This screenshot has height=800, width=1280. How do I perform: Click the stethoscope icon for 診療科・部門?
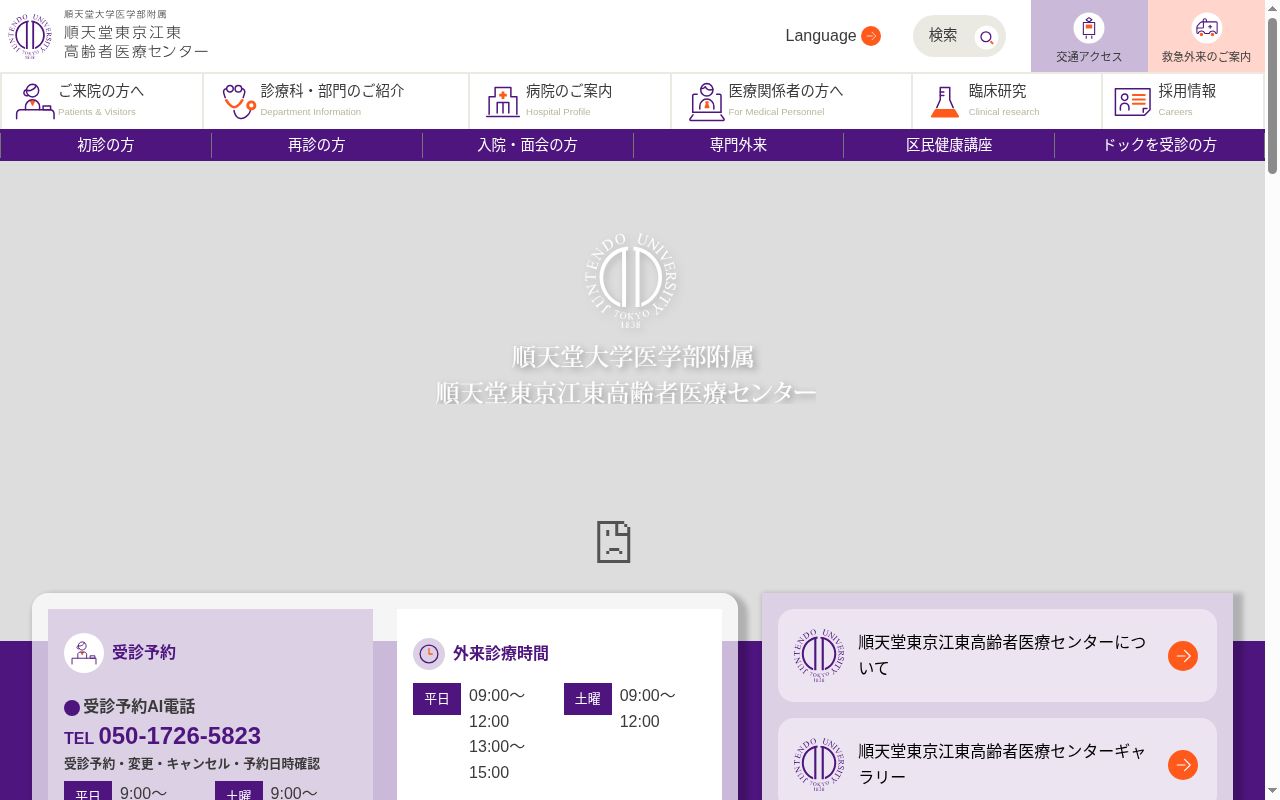coord(238,101)
